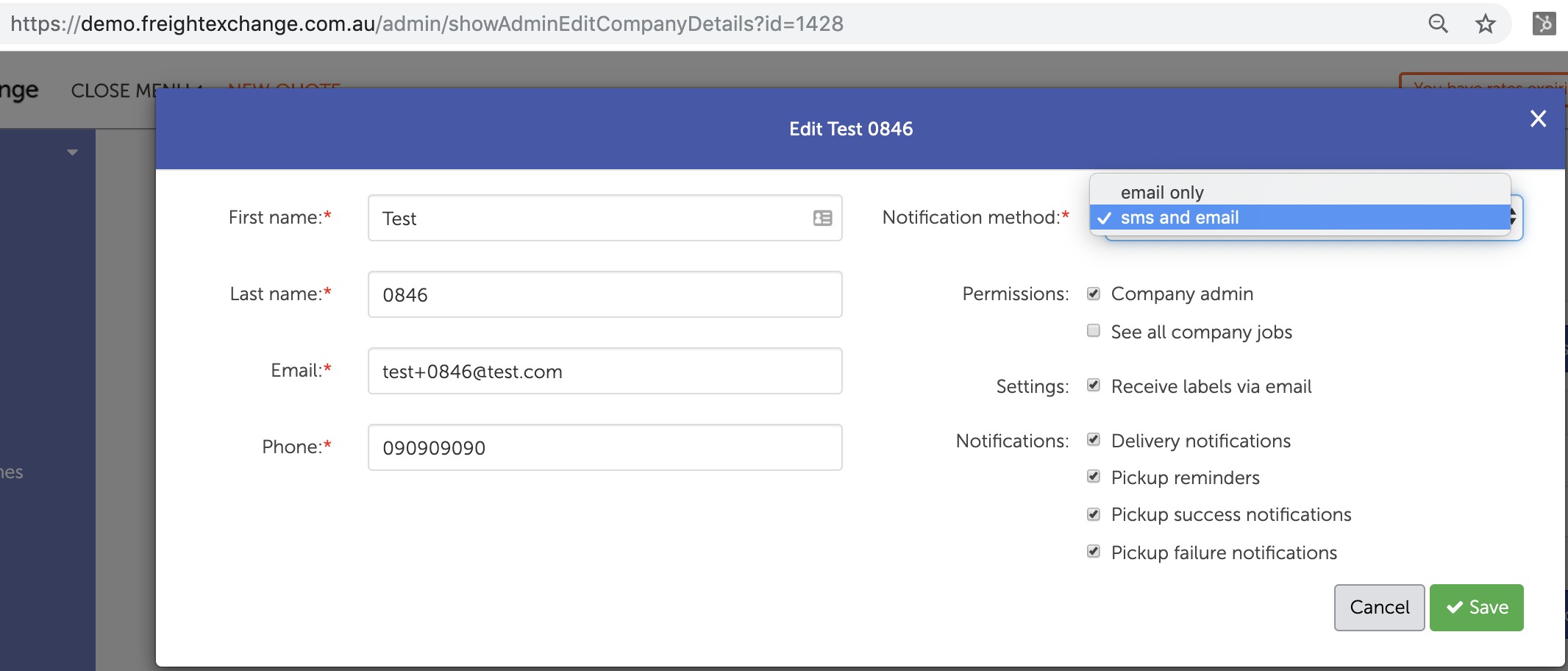Click the Cancel button
Viewport: 1568px width, 671px height.
click(1379, 607)
